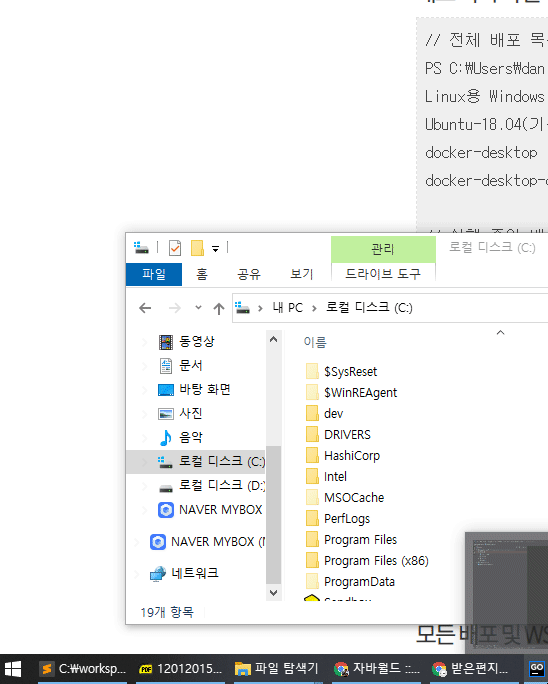Select 사진 in the navigation pane
This screenshot has height=684, width=548.
click(x=191, y=413)
